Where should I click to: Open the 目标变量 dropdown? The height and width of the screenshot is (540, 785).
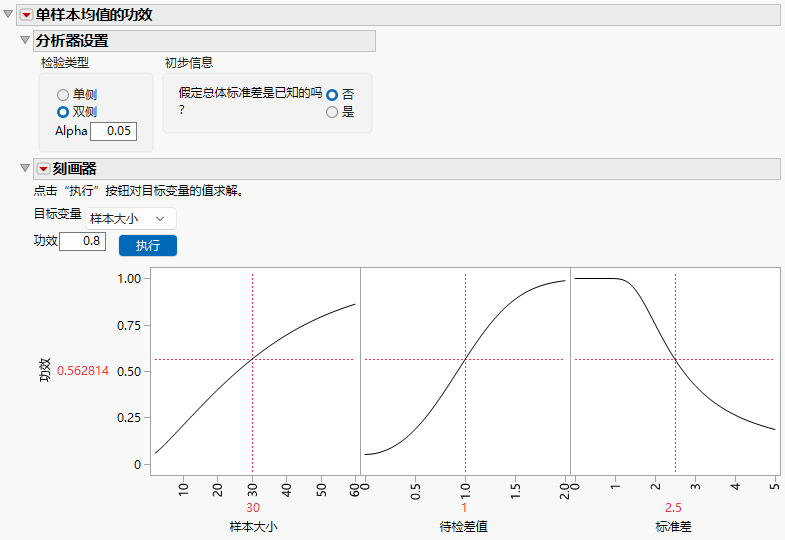[131, 219]
